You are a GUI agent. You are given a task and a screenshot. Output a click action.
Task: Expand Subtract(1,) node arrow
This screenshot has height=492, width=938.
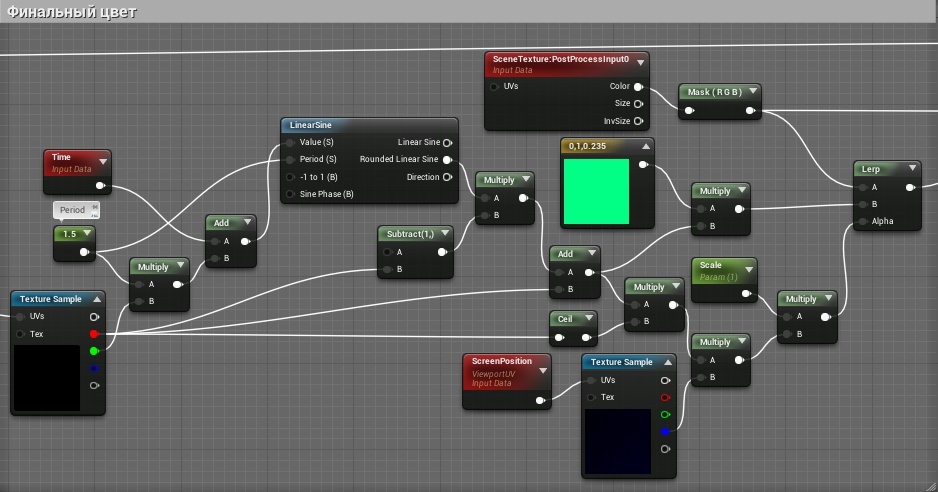point(444,233)
